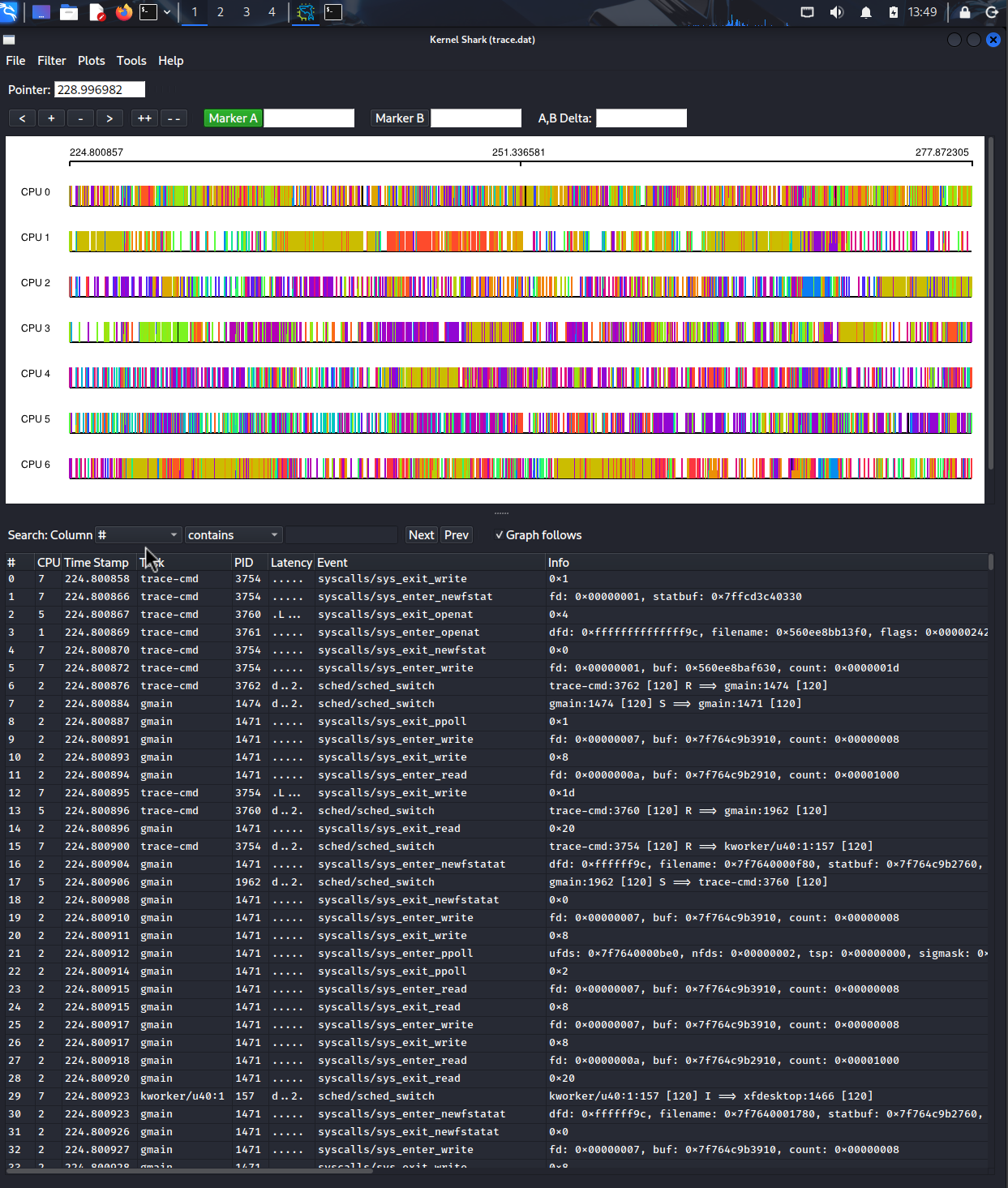1008x1188 pixels.
Task: Open the Help menu
Action: tap(171, 61)
